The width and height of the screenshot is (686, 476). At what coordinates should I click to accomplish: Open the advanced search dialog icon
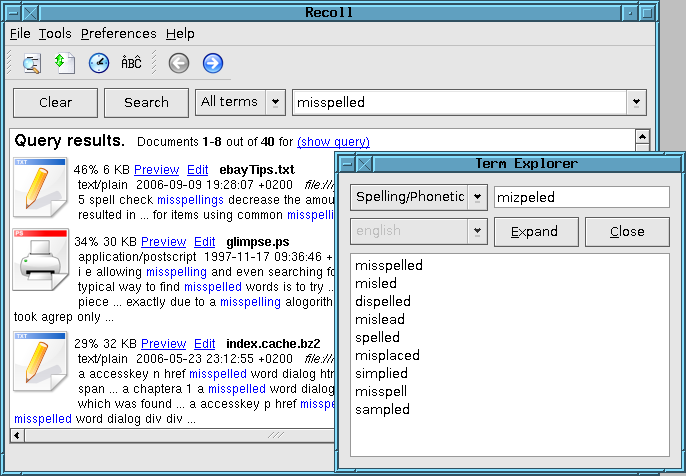coord(32,64)
